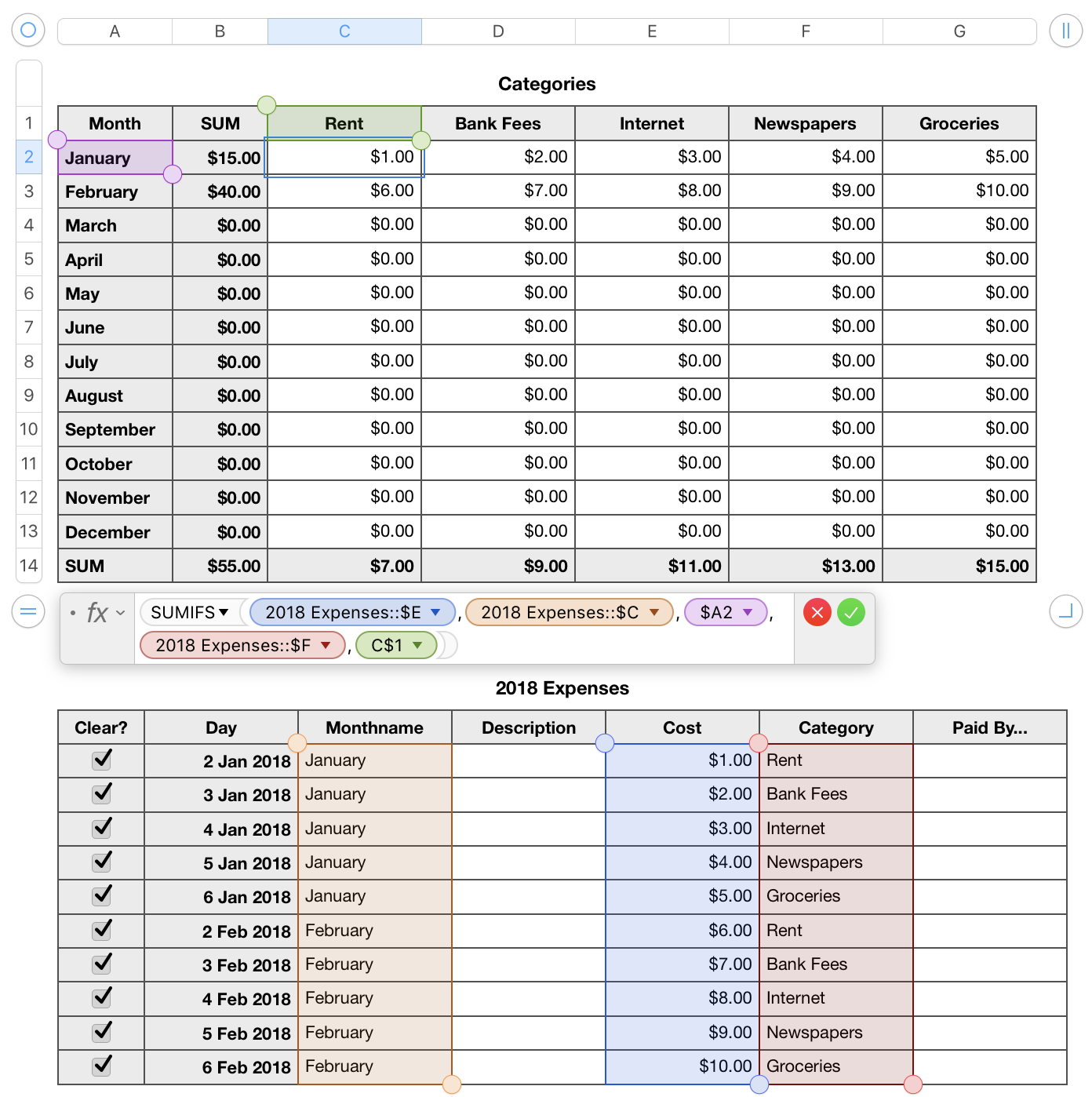Click the table resize handle bottom-right corner
Screen dimensions: 1092x1097
[1065, 611]
